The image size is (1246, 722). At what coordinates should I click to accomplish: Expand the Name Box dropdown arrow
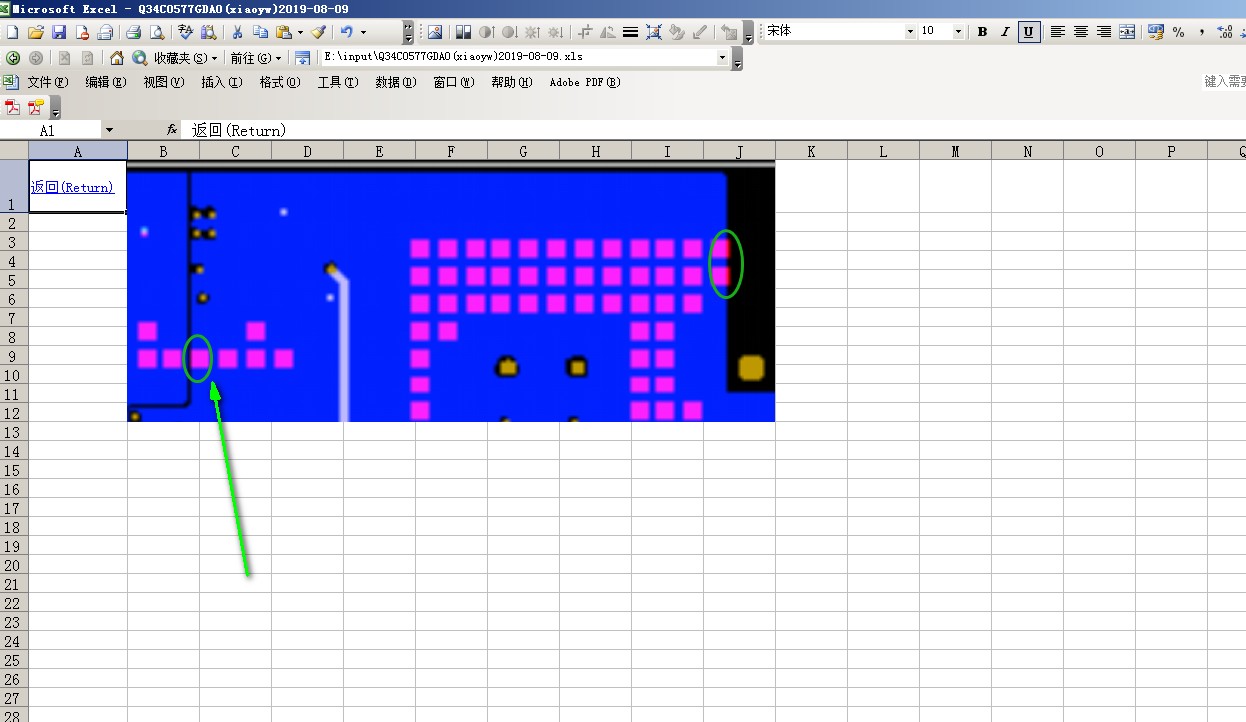tap(109, 130)
